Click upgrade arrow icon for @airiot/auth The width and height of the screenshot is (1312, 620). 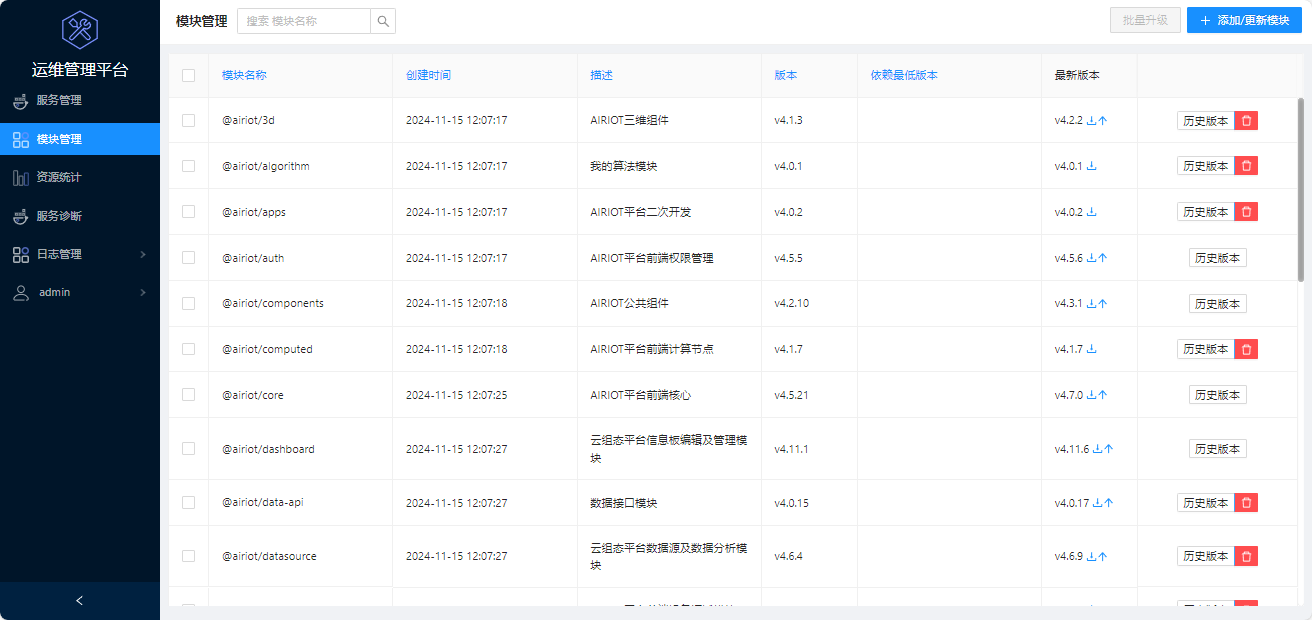click(1103, 258)
